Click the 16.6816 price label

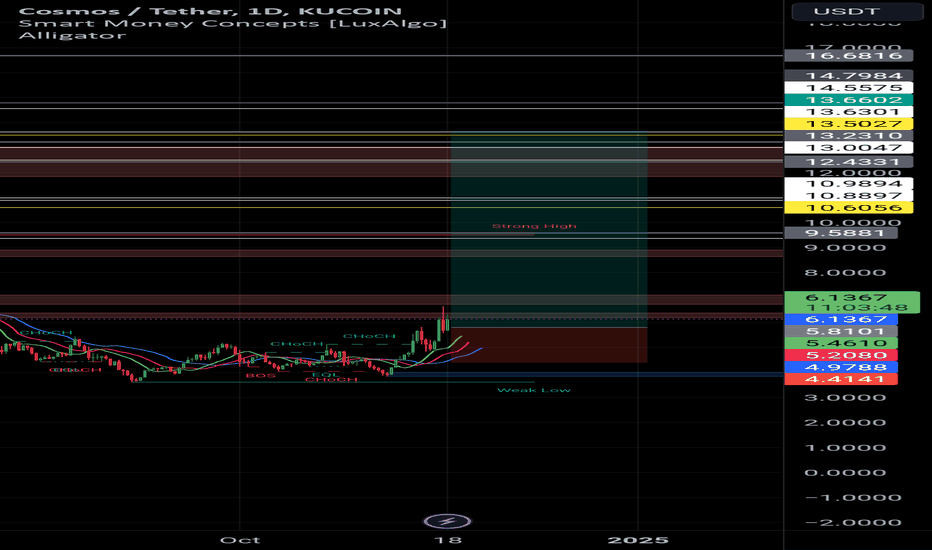849,56
